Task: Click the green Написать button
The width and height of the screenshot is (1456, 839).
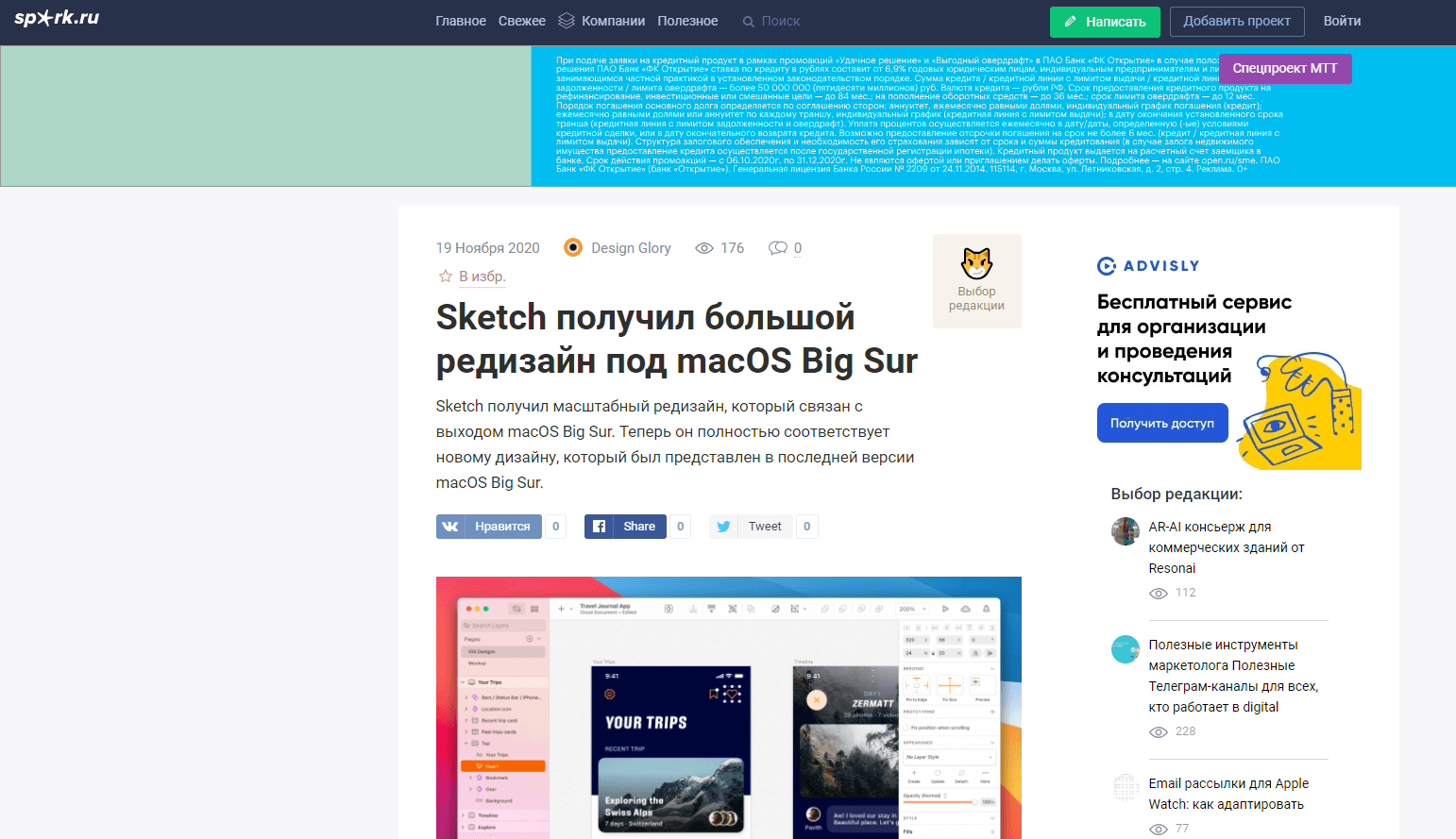Action: (x=1104, y=21)
